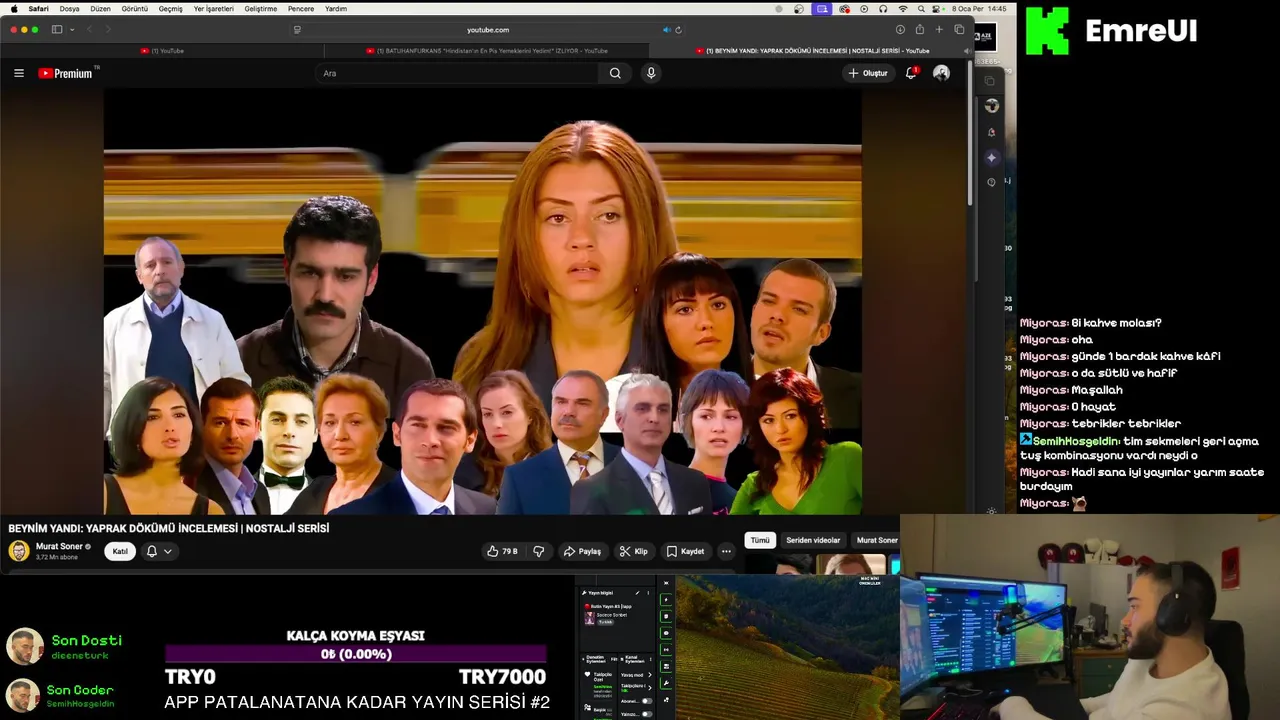
Task: Click the 'Abonel…' toggle switch in stream panel
Action: tap(647, 701)
